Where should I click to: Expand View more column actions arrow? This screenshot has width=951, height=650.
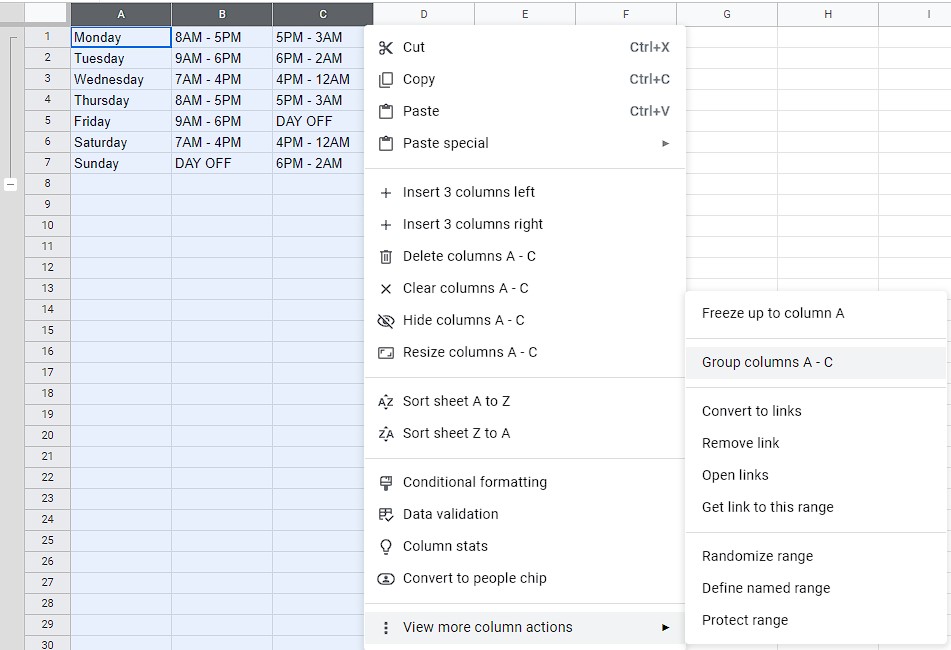(x=665, y=628)
